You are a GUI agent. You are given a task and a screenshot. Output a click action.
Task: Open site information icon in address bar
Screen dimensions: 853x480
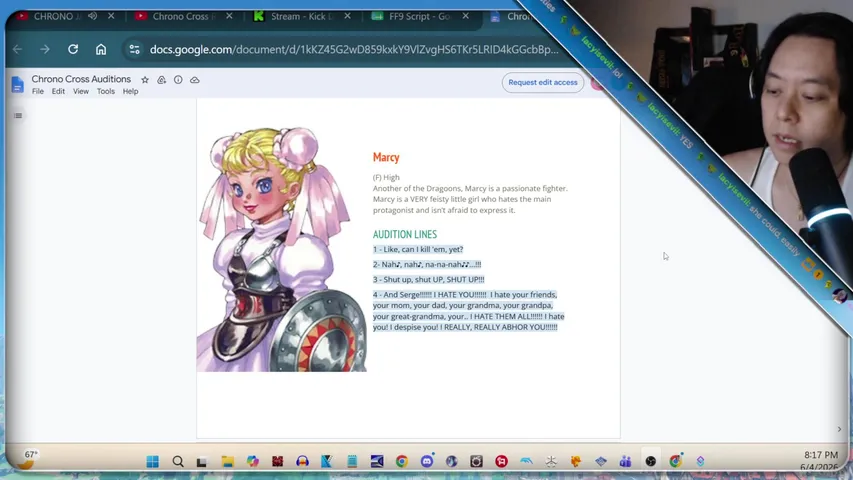pos(134,50)
